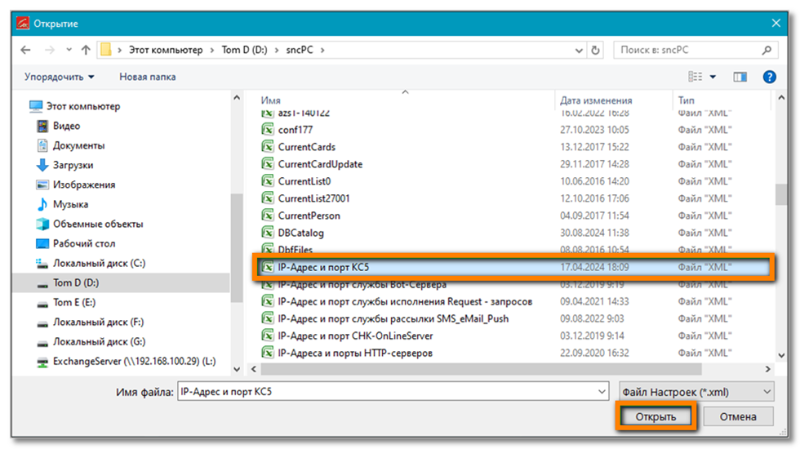The height and width of the screenshot is (449, 800).
Task: Show the preview pane
Action: [741, 76]
